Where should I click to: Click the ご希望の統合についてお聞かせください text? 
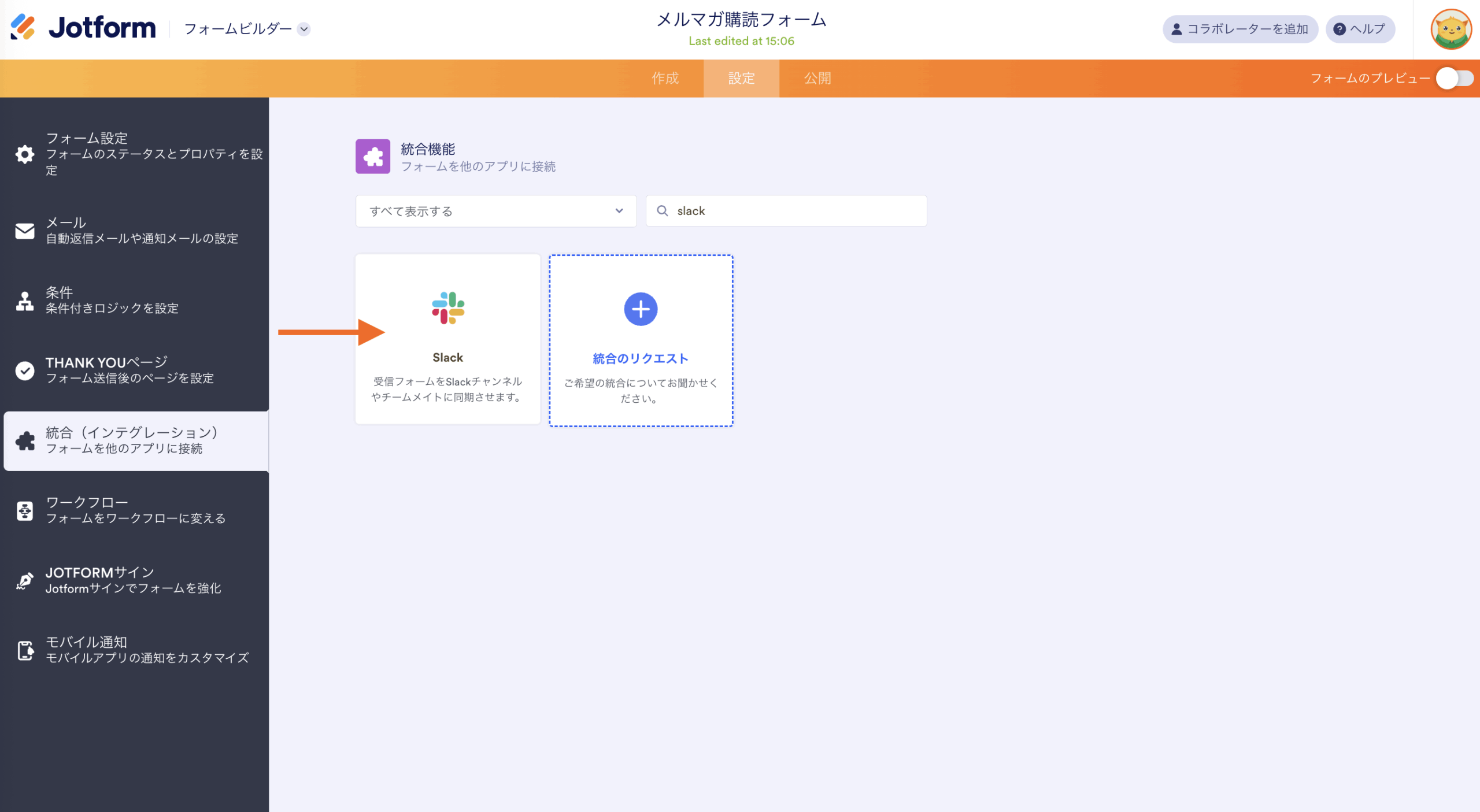[x=641, y=391]
